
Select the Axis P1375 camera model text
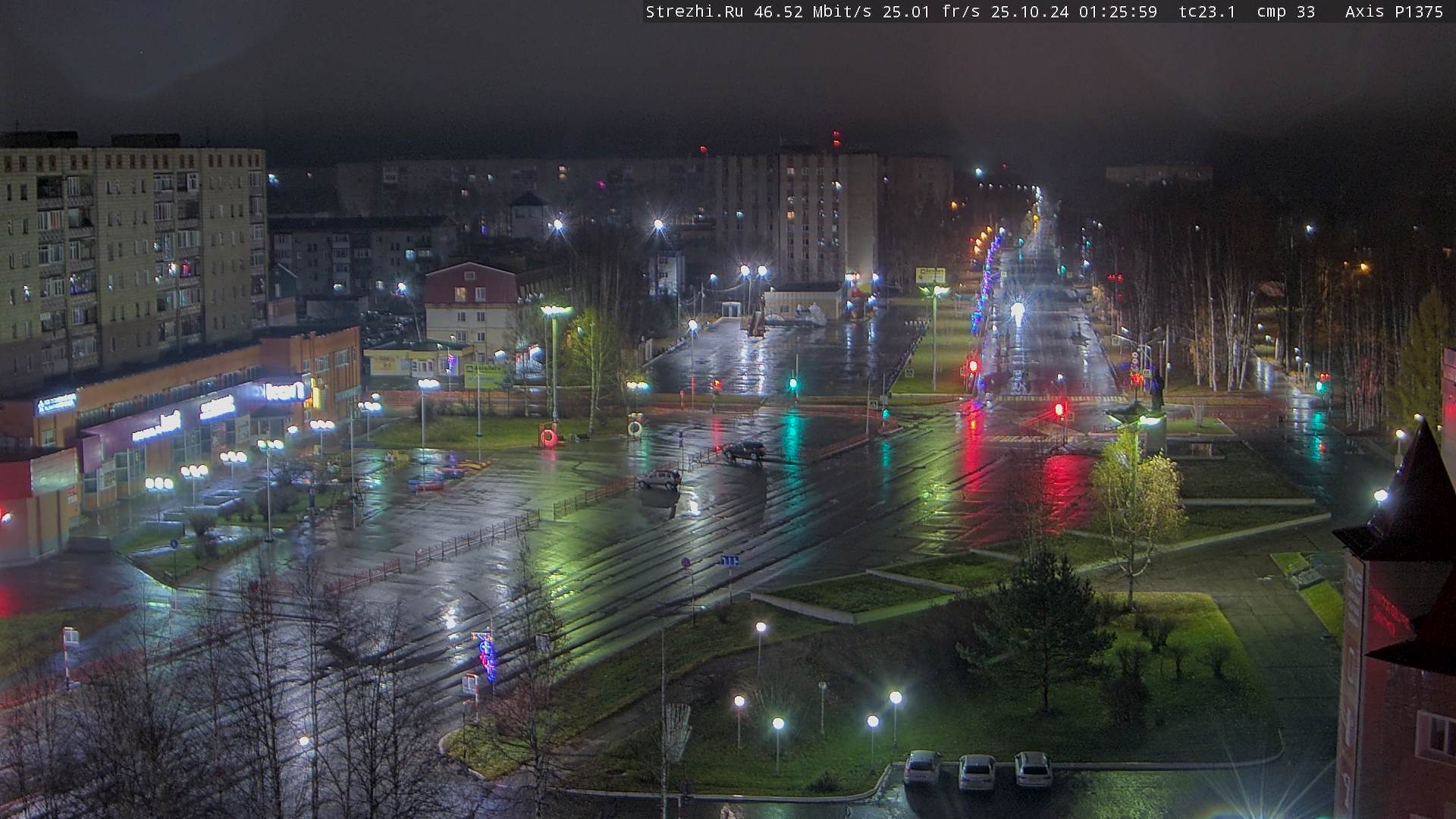coord(1394,11)
